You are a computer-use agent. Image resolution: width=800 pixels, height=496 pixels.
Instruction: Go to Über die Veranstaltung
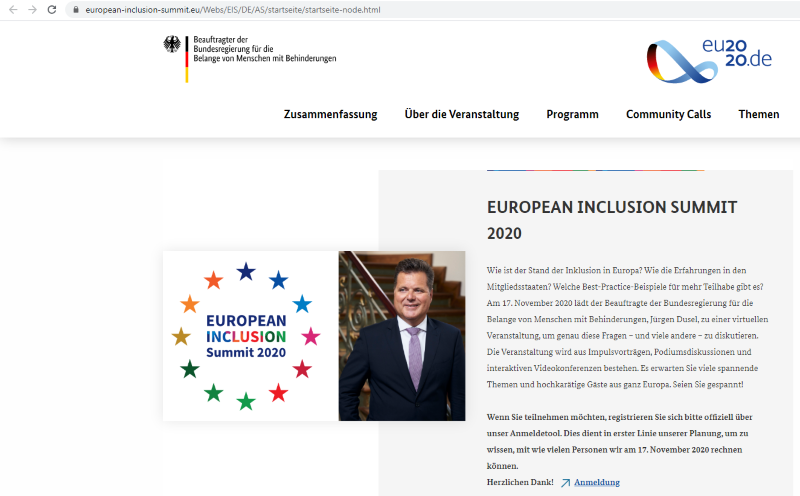pos(461,114)
